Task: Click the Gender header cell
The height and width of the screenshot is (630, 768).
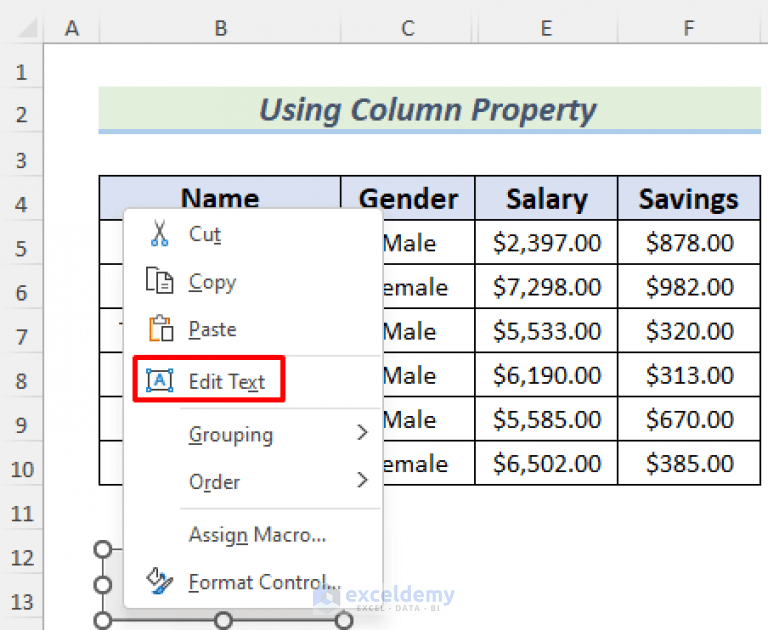Action: (x=408, y=198)
